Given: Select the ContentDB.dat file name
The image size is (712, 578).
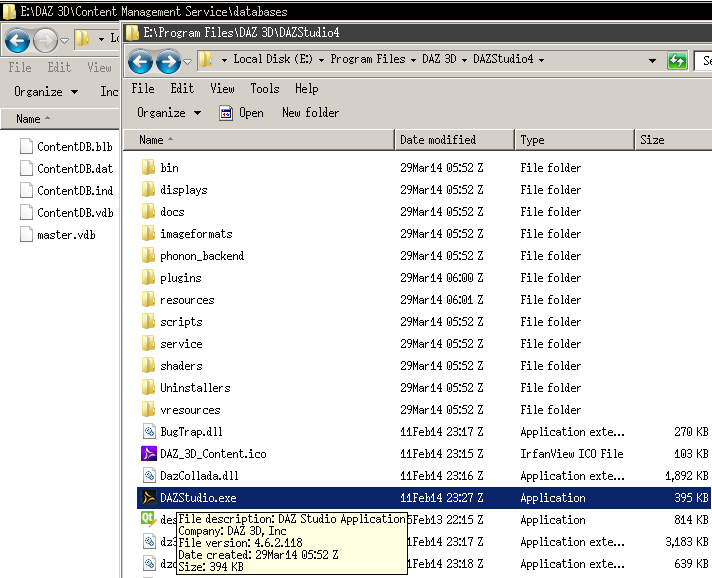Looking at the screenshot, I should 75,168.
